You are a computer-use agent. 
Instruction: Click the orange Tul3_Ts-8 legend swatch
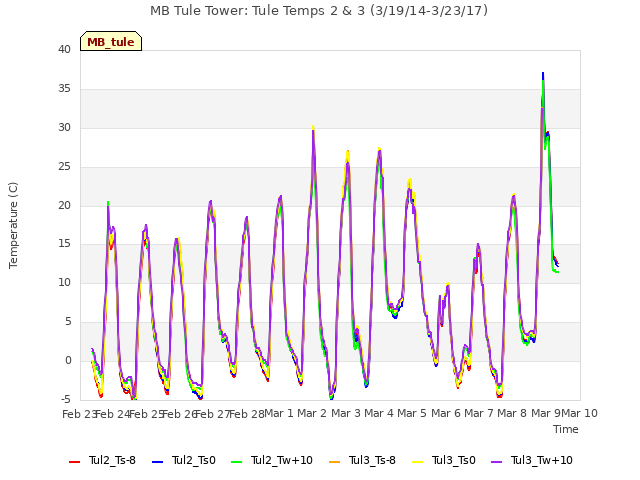click(x=335, y=462)
